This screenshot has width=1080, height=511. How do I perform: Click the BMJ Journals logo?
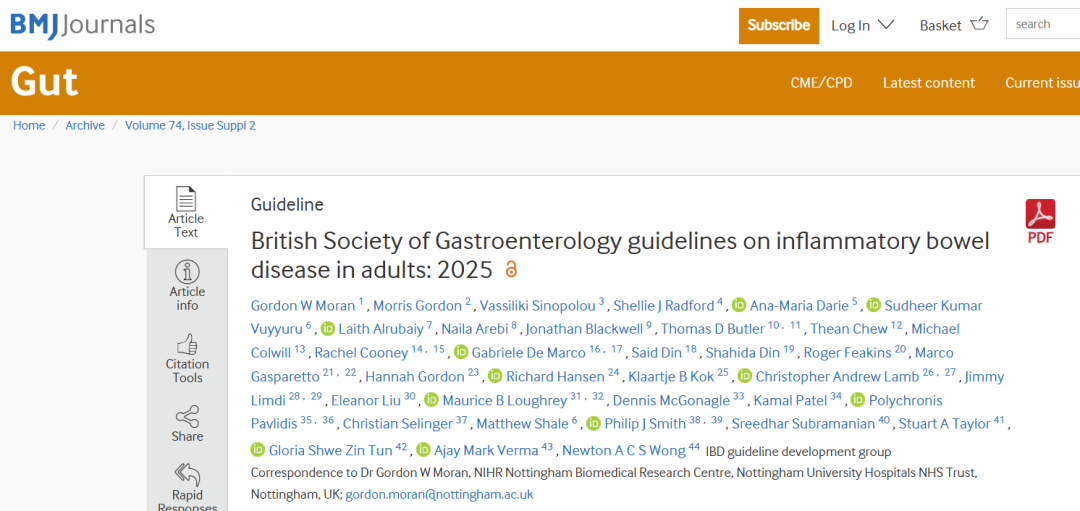click(83, 25)
